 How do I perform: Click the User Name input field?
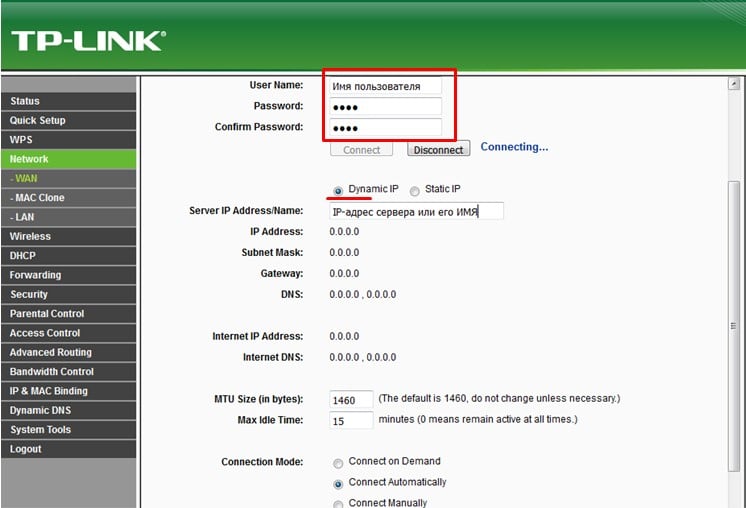[385, 87]
